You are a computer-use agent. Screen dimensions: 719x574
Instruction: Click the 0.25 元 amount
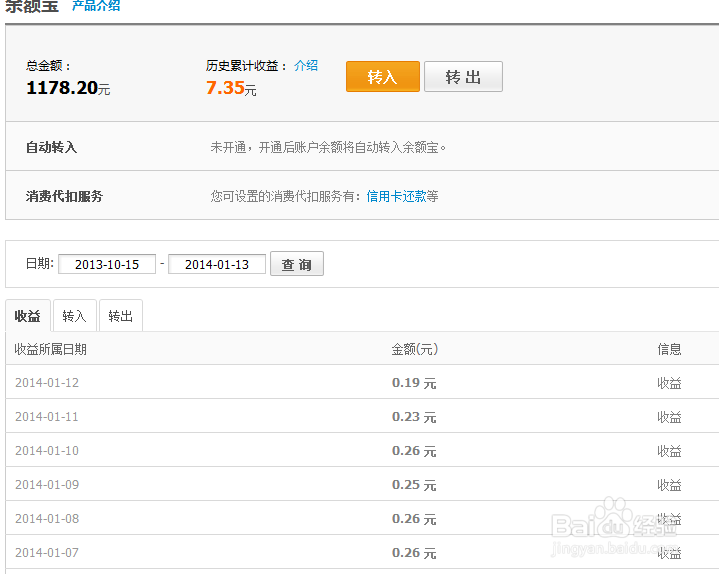coord(414,485)
